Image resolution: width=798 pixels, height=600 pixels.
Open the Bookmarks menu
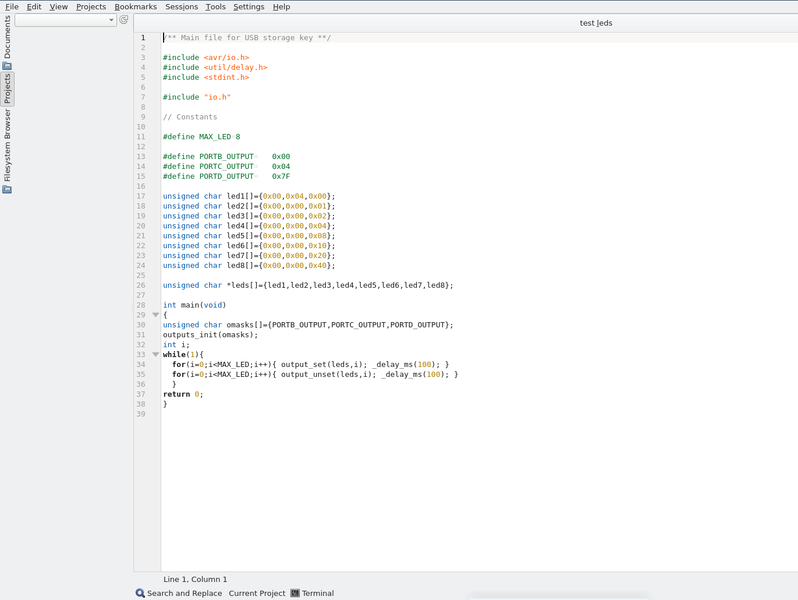[x=135, y=7]
